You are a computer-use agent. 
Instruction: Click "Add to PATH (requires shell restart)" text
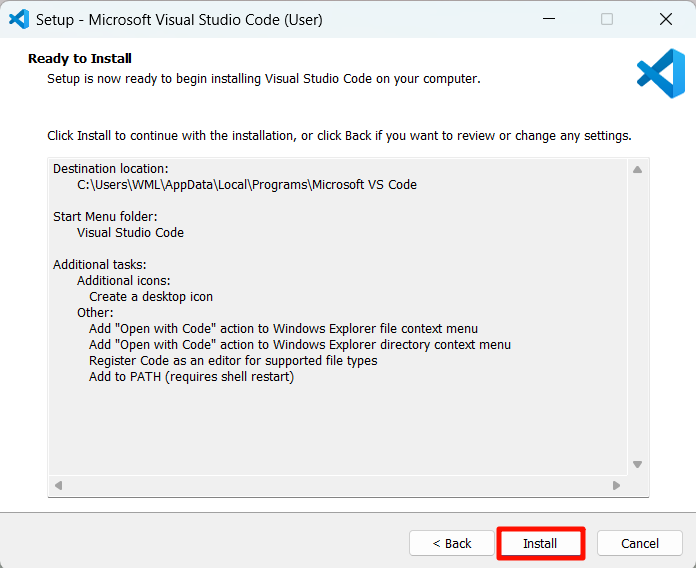(x=191, y=376)
